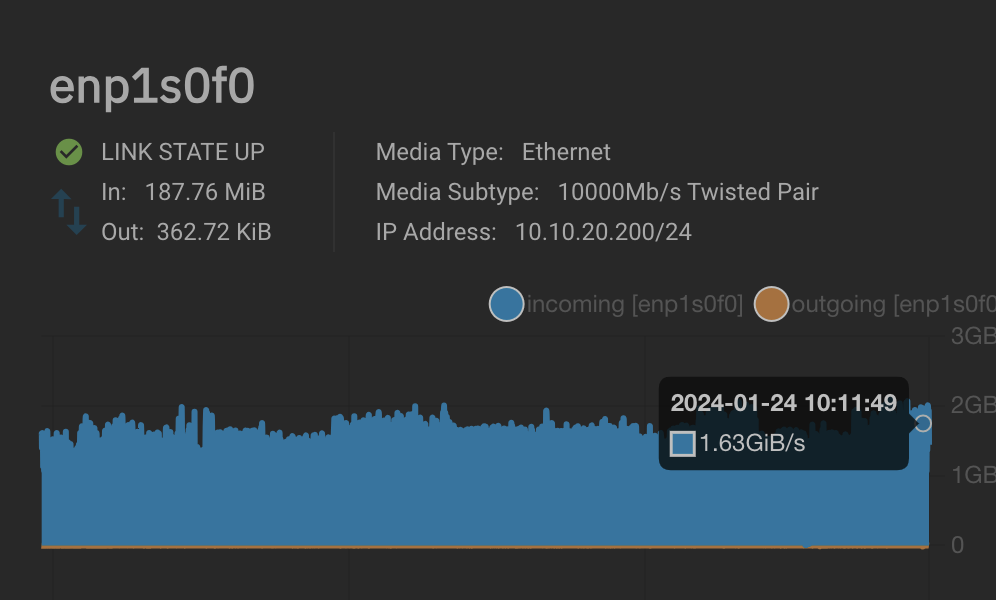Click the outgoing [enp1s0f0] legend label
This screenshot has height=600, width=996.
894,304
